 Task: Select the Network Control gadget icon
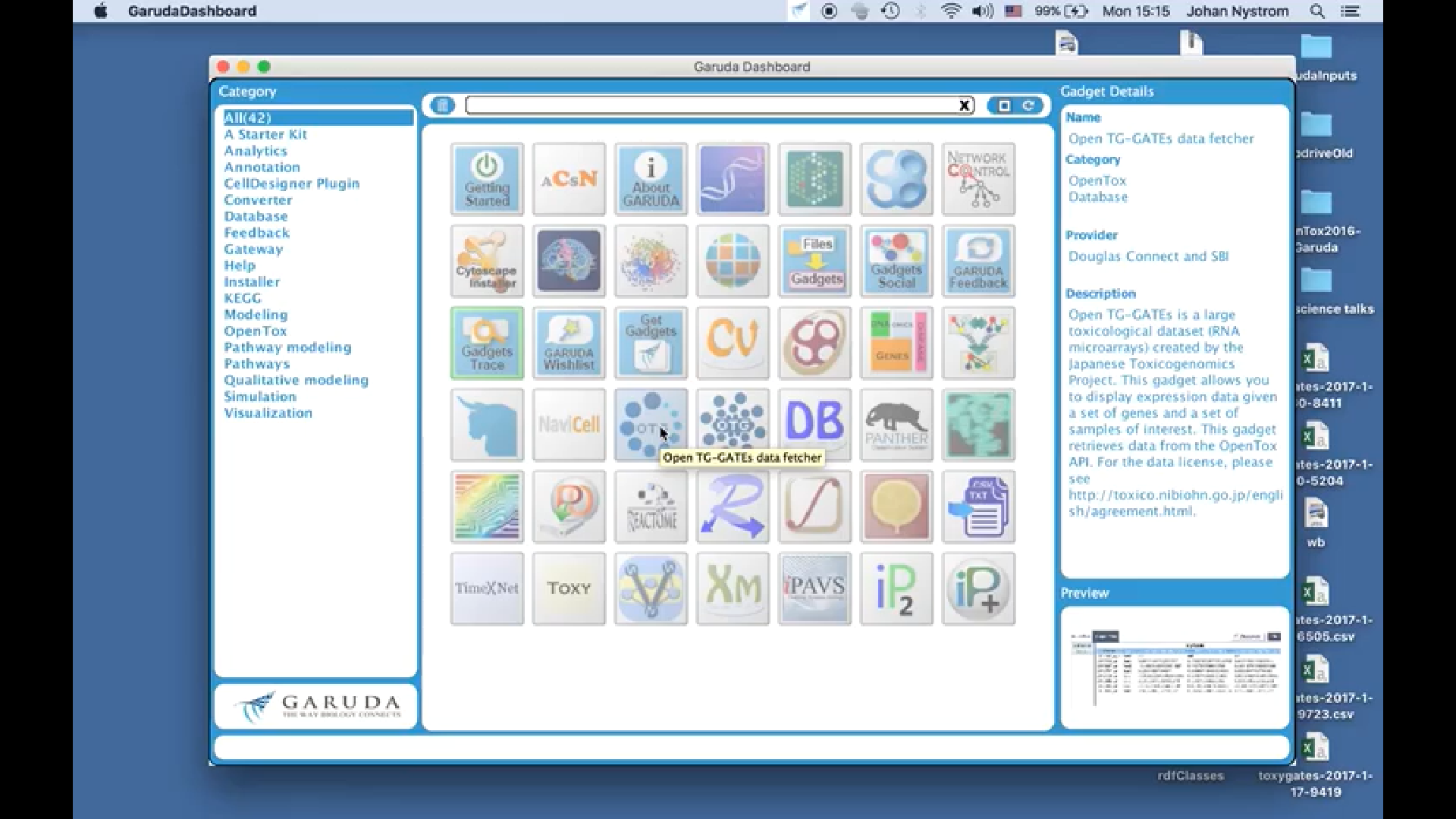tap(978, 179)
